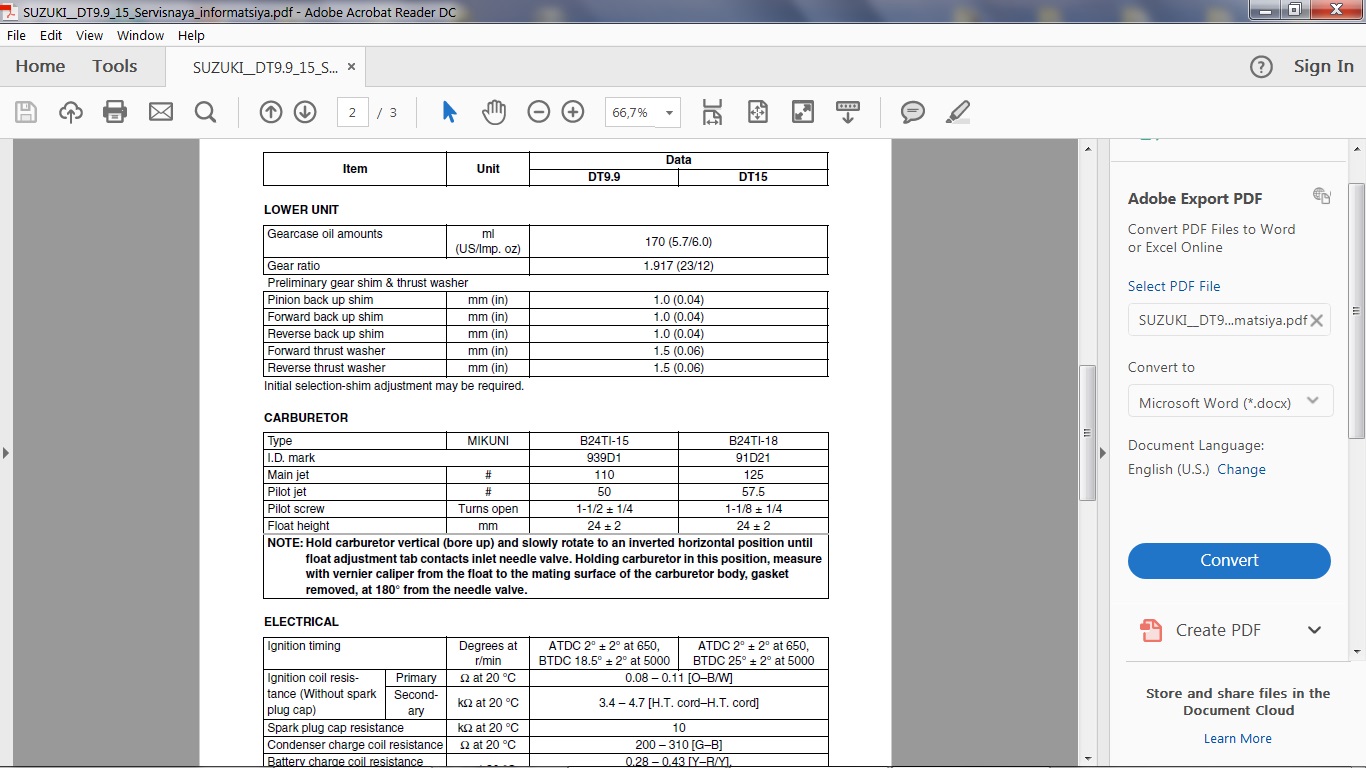Open the Find text magnifier icon
Image resolution: width=1366 pixels, height=770 pixels.
point(205,112)
